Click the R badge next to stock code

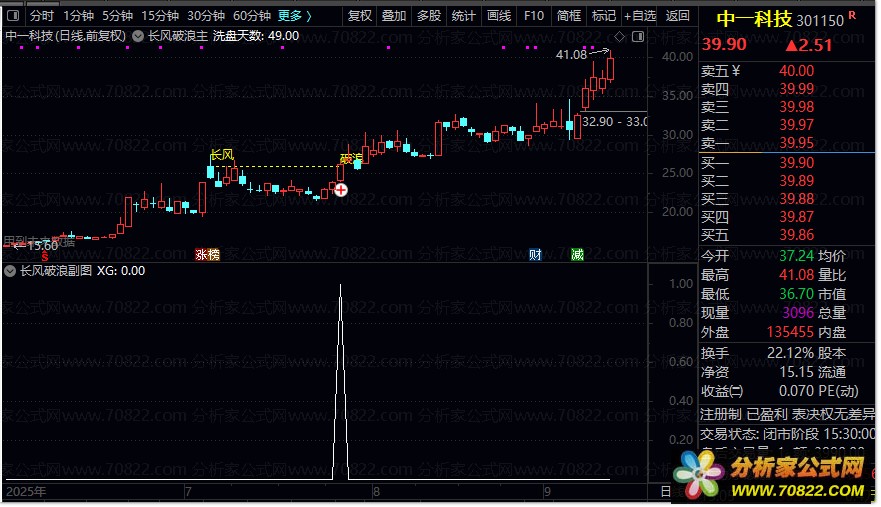(852, 15)
